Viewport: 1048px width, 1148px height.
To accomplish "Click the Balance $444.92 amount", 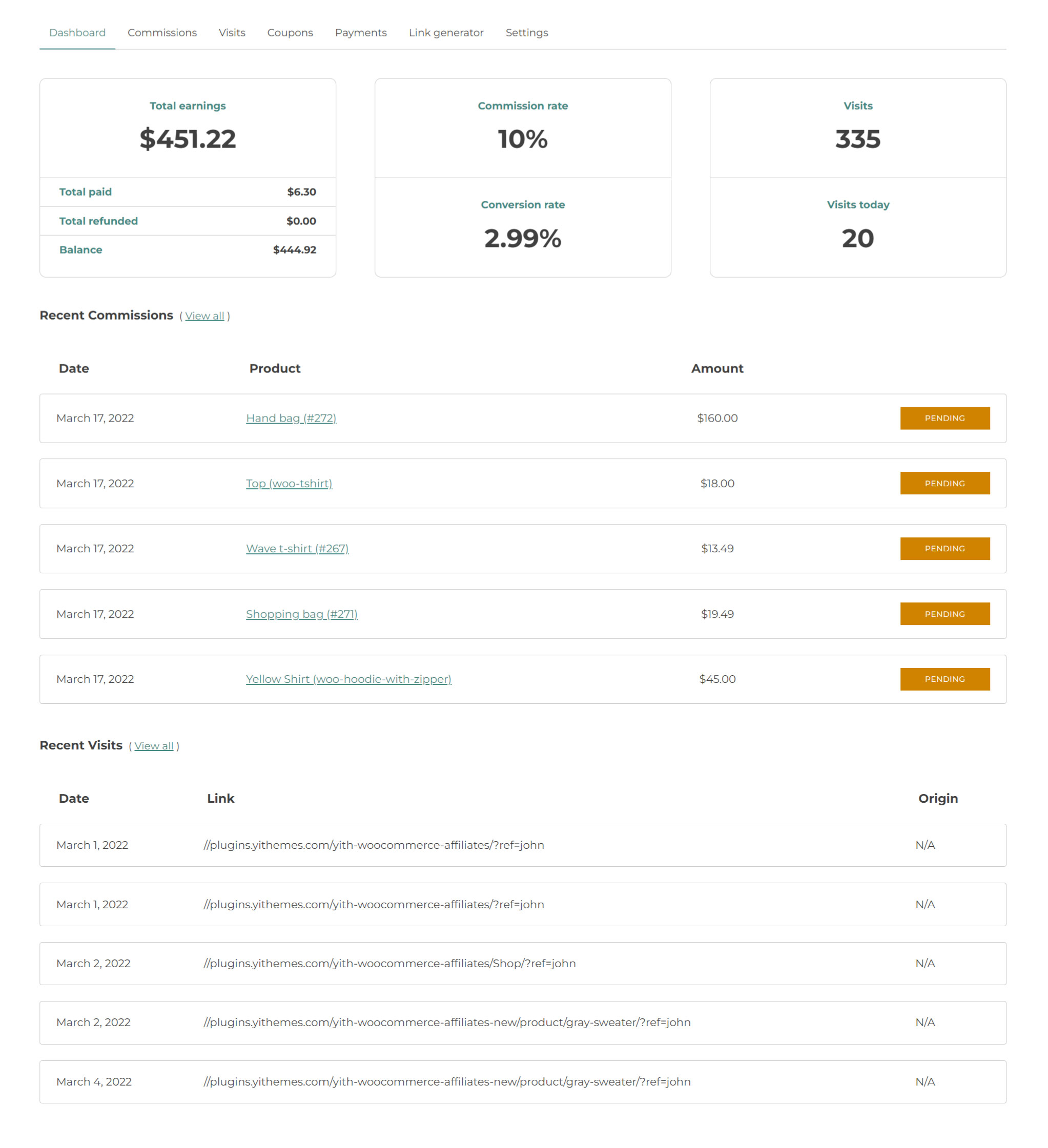I will (295, 249).
